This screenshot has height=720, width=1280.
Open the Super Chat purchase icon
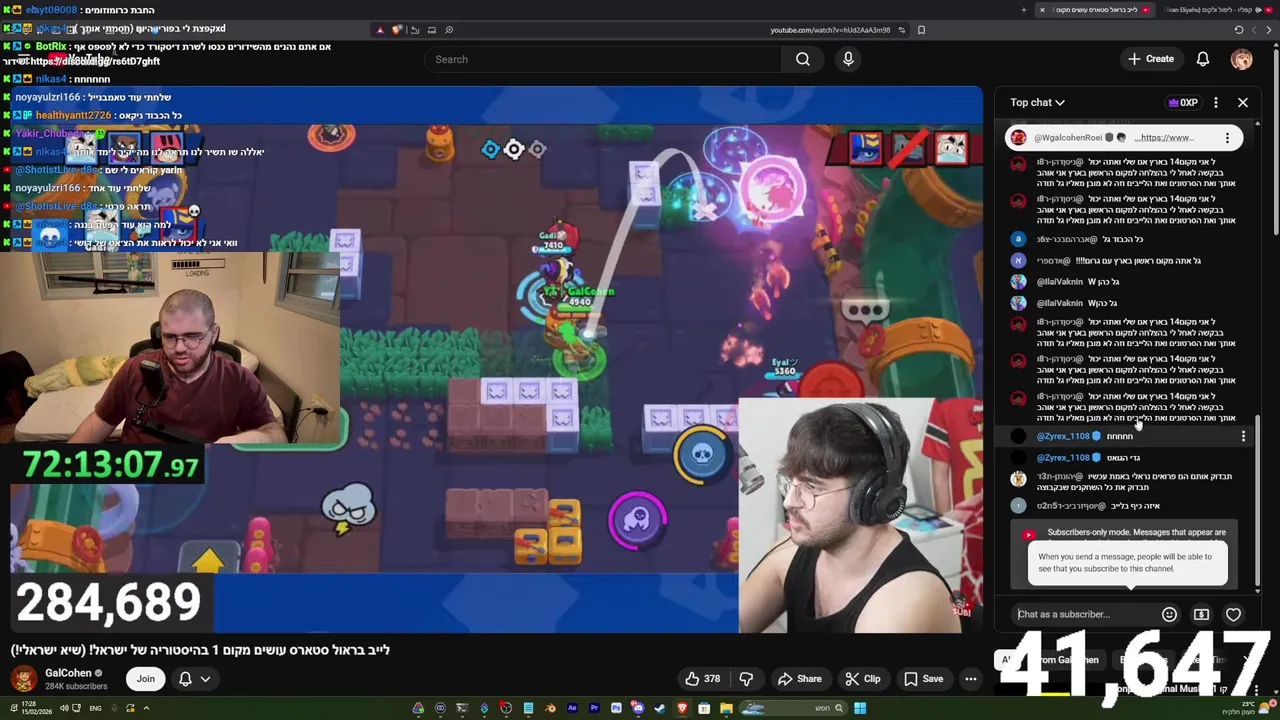point(1201,614)
